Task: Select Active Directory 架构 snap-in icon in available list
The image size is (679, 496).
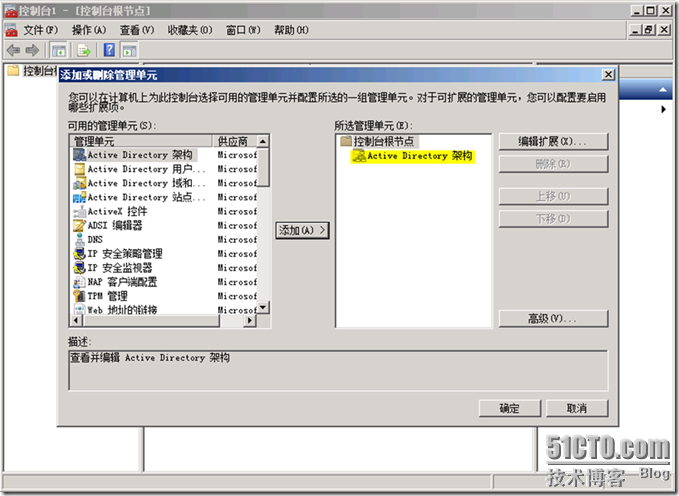Action: (80, 155)
